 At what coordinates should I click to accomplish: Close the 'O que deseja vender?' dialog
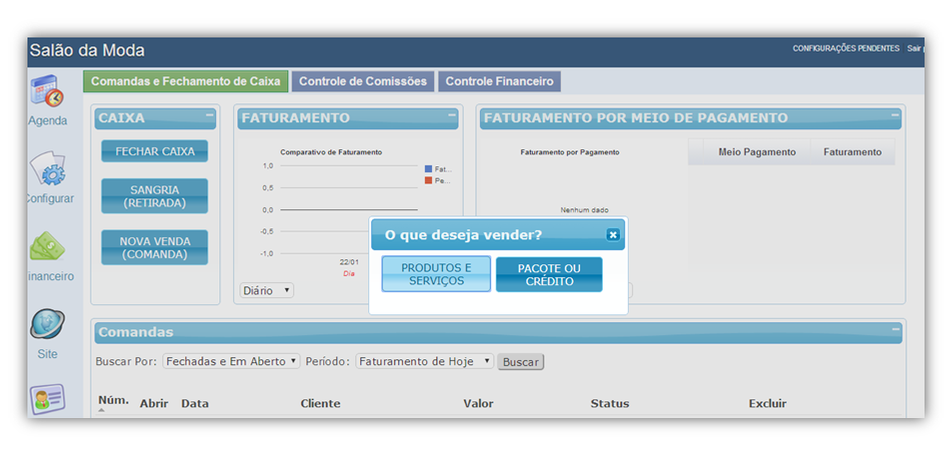point(613,234)
